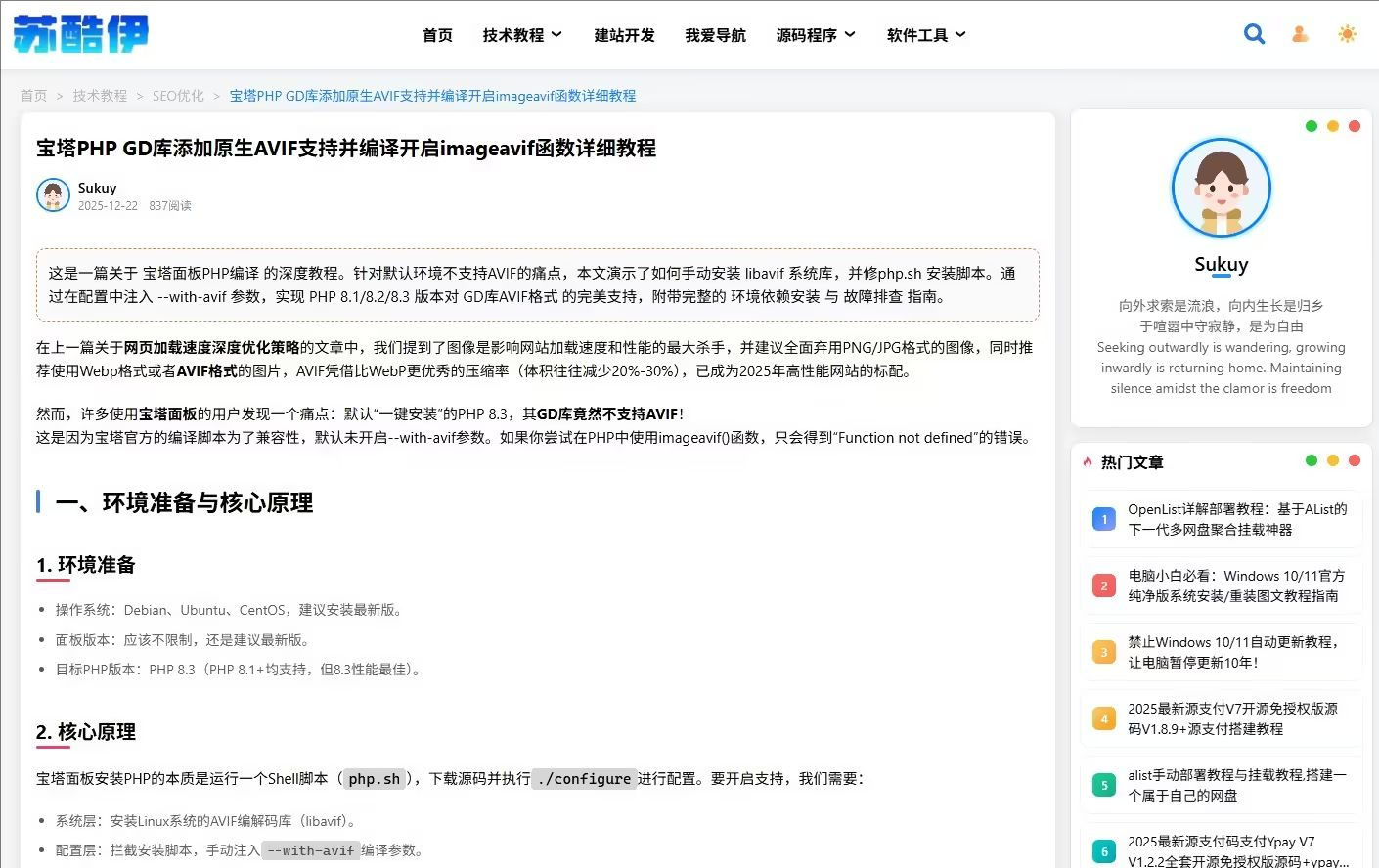The width and height of the screenshot is (1379, 868).
Task: Click the SEO优化 breadcrumb link
Action: coord(177,96)
